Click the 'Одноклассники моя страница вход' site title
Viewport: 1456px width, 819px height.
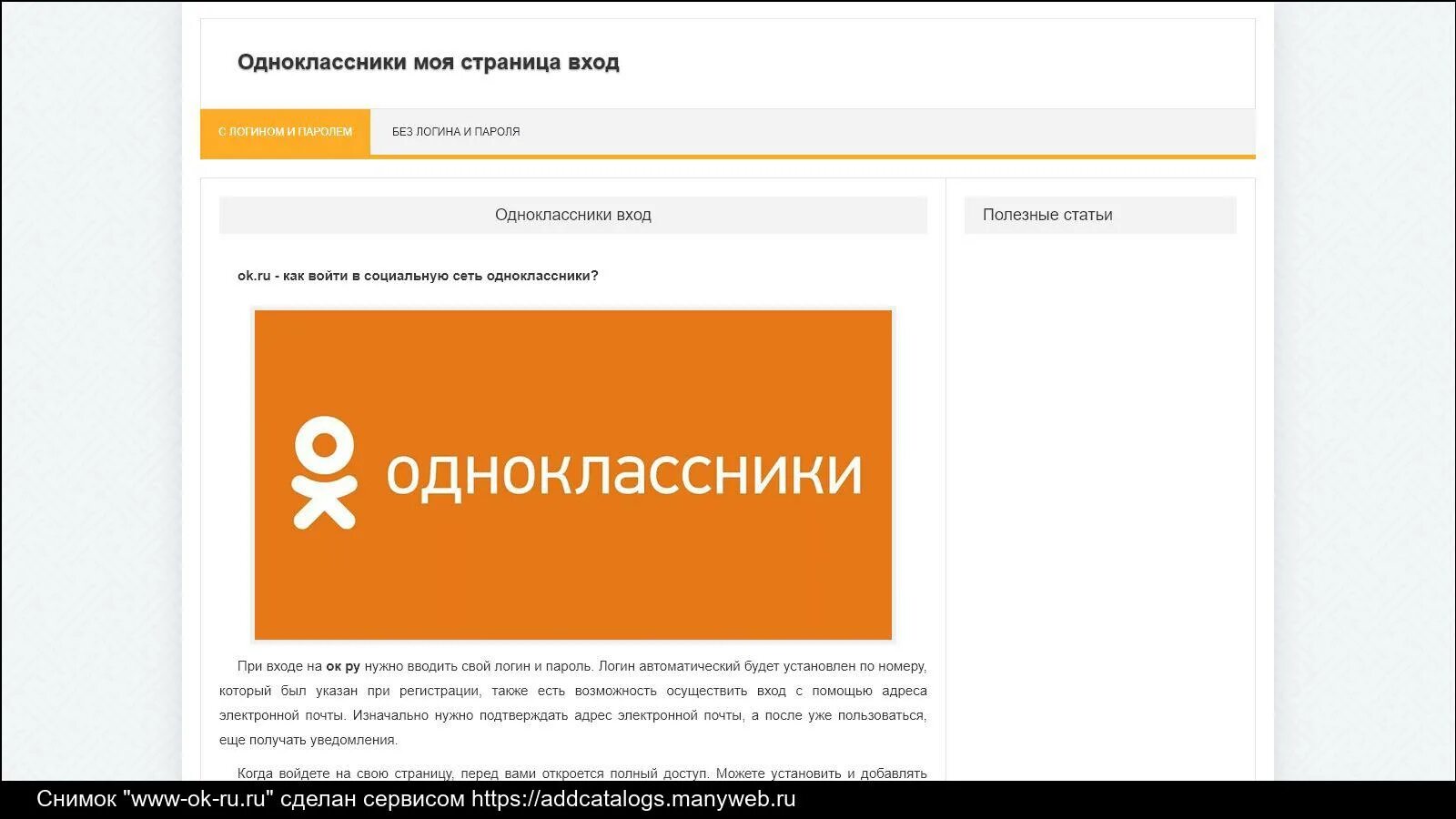pyautogui.click(x=429, y=62)
